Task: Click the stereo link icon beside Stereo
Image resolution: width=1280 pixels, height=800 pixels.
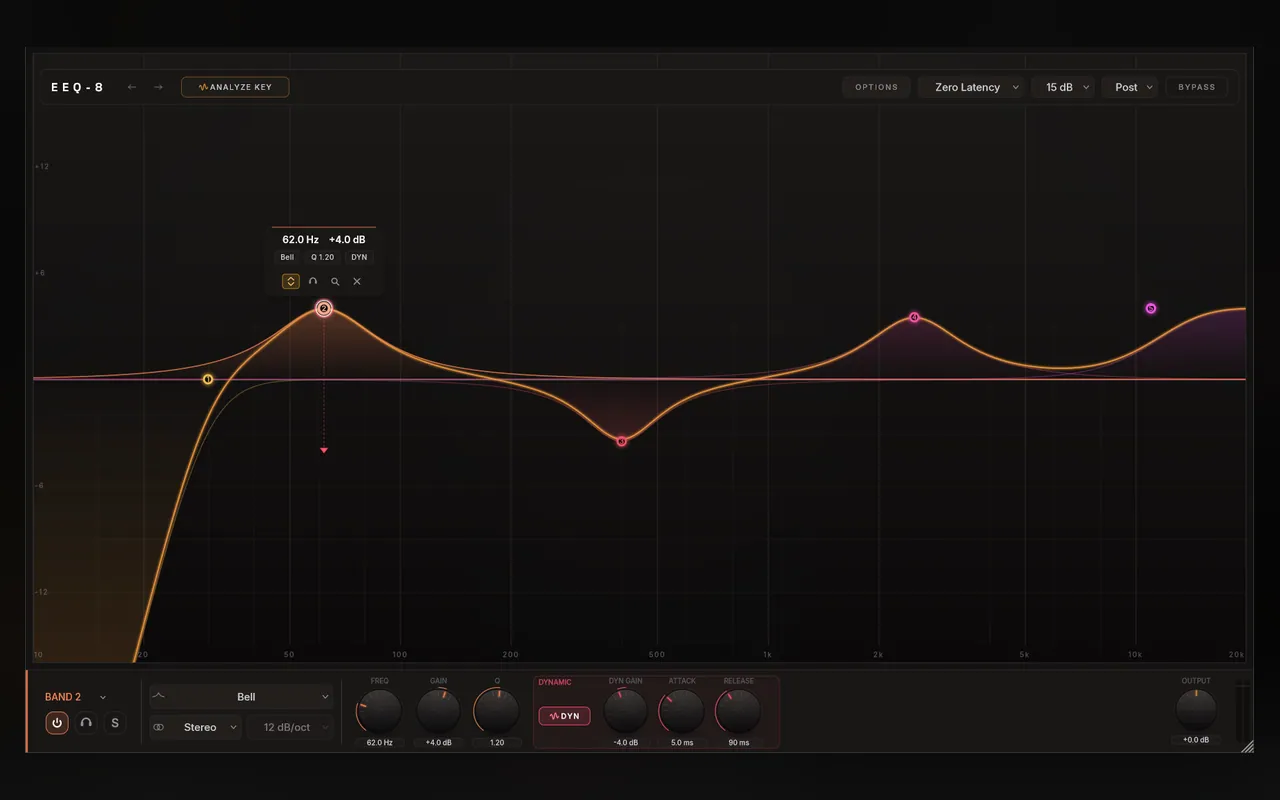Action: (159, 727)
